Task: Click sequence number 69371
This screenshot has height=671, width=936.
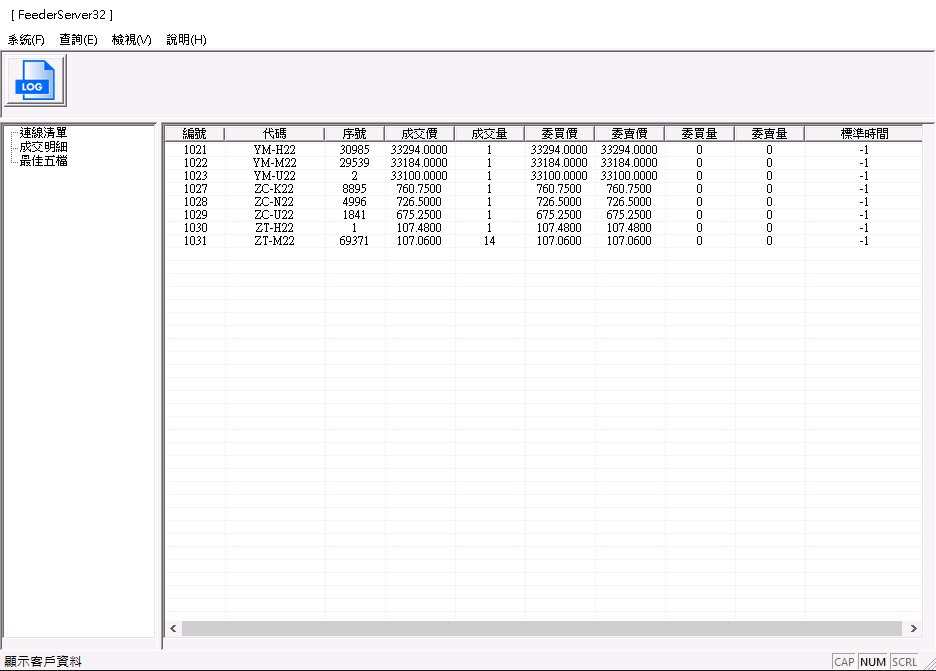Action: click(355, 241)
